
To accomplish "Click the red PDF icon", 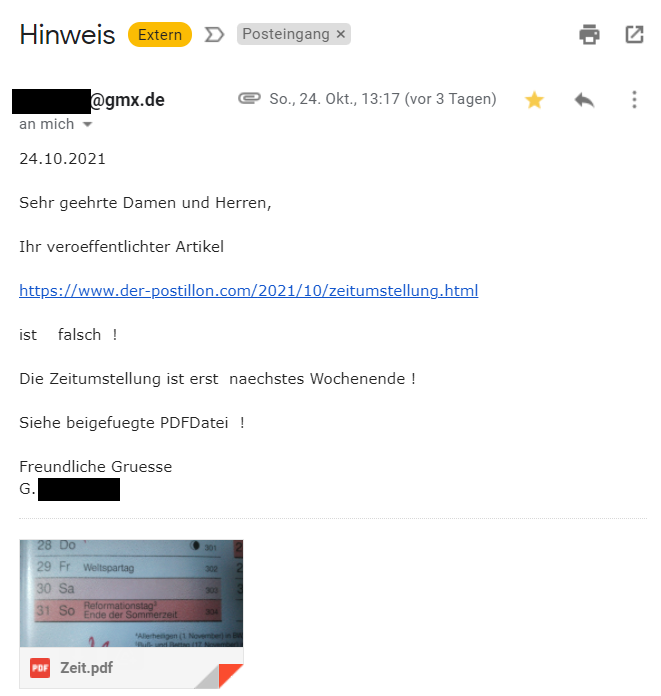I will (40, 668).
